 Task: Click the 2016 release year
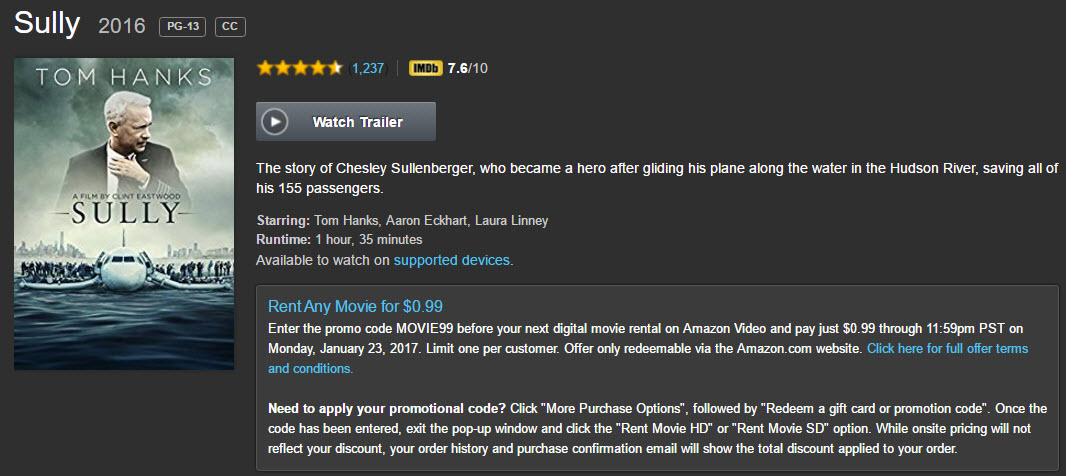[x=122, y=26]
